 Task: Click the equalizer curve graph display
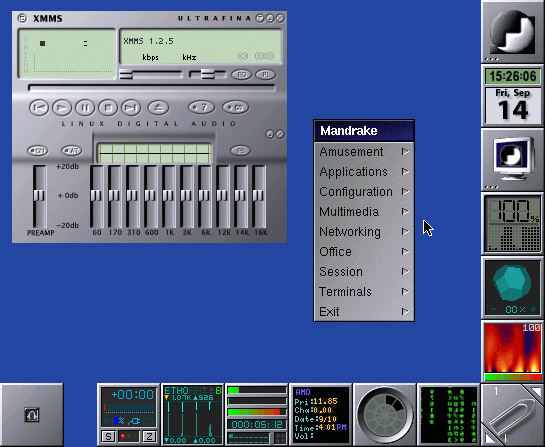155,153
